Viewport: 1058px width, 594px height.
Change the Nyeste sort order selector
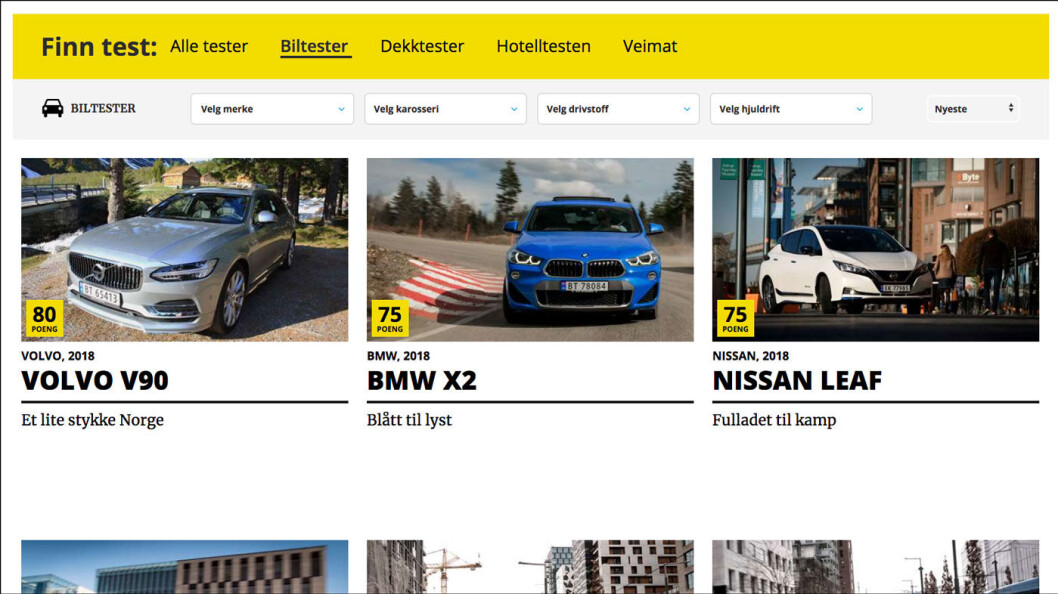click(973, 109)
